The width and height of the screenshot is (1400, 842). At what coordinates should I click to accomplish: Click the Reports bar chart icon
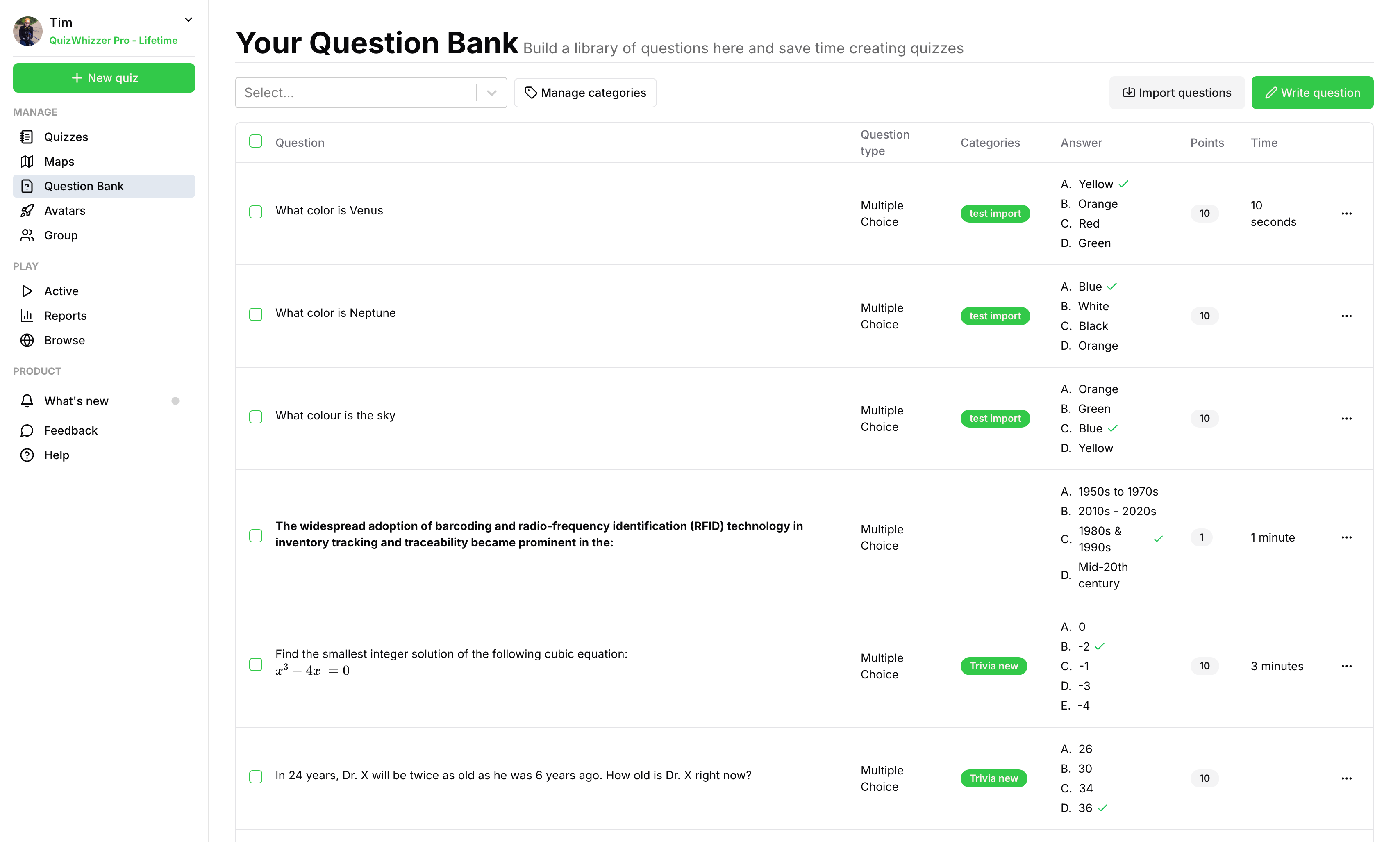point(27,316)
